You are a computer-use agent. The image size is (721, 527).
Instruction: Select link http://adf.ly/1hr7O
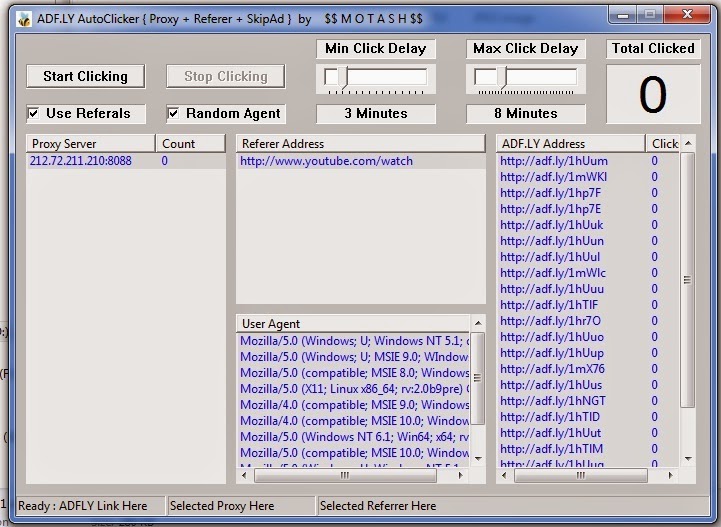550,321
